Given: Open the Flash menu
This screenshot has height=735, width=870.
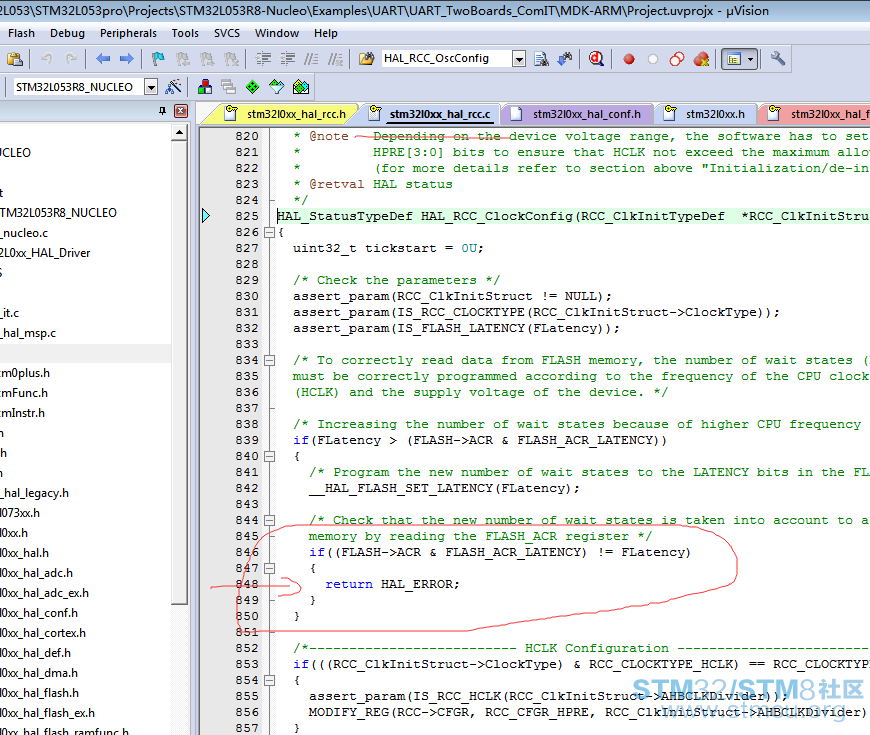Looking at the screenshot, I should (x=21, y=33).
